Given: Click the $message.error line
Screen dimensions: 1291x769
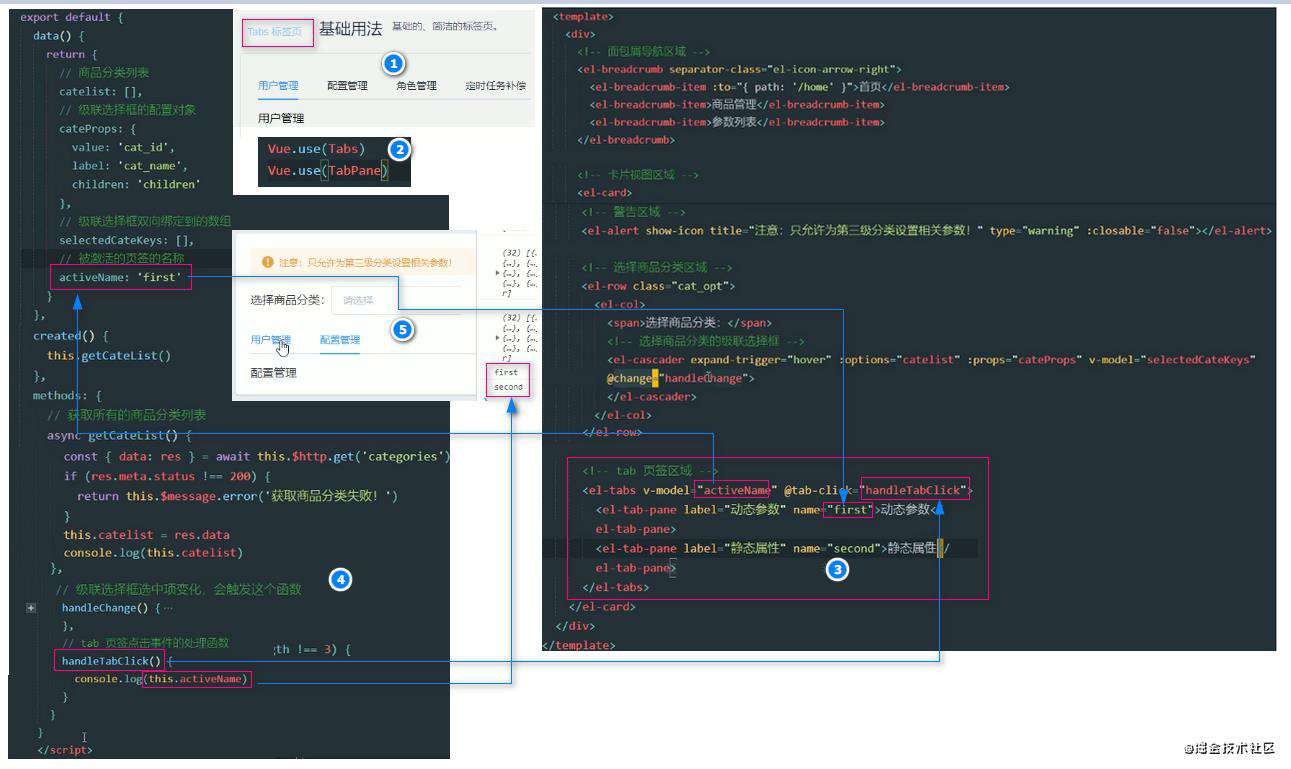Looking at the screenshot, I should pos(238,496).
